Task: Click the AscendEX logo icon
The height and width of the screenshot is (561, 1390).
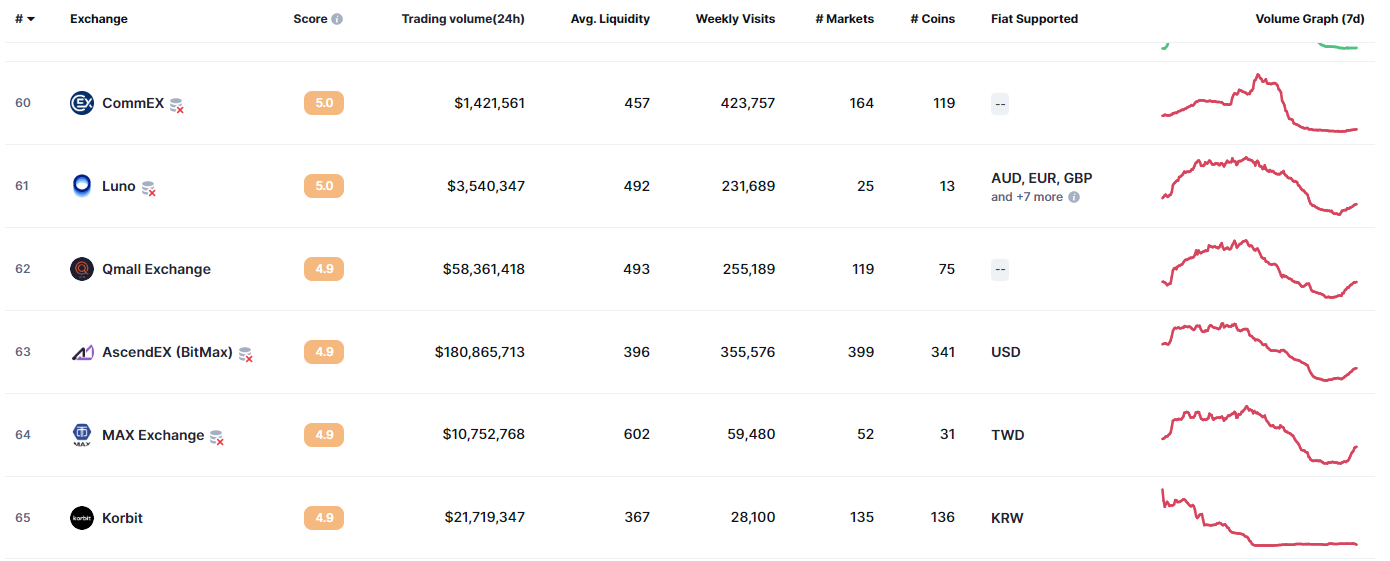Action: point(82,352)
